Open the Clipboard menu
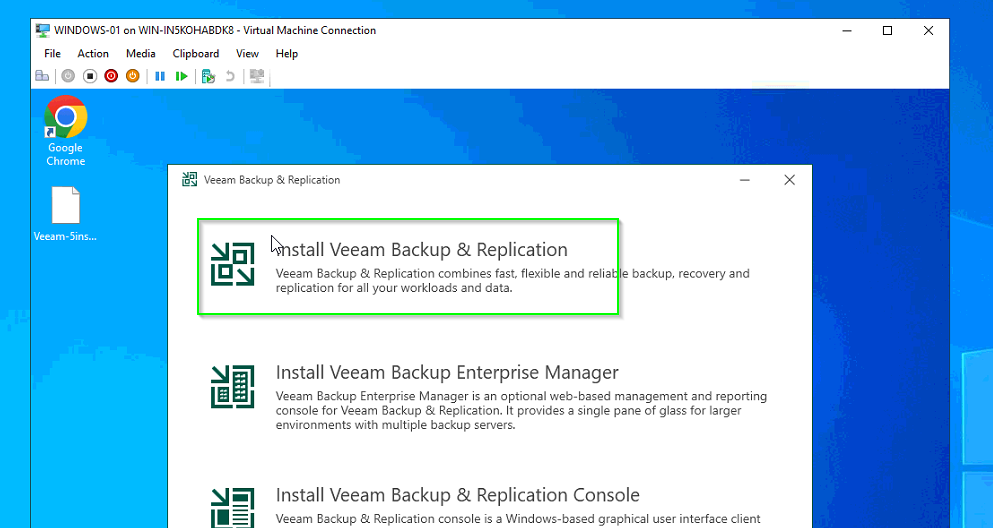993x528 pixels. (x=196, y=54)
